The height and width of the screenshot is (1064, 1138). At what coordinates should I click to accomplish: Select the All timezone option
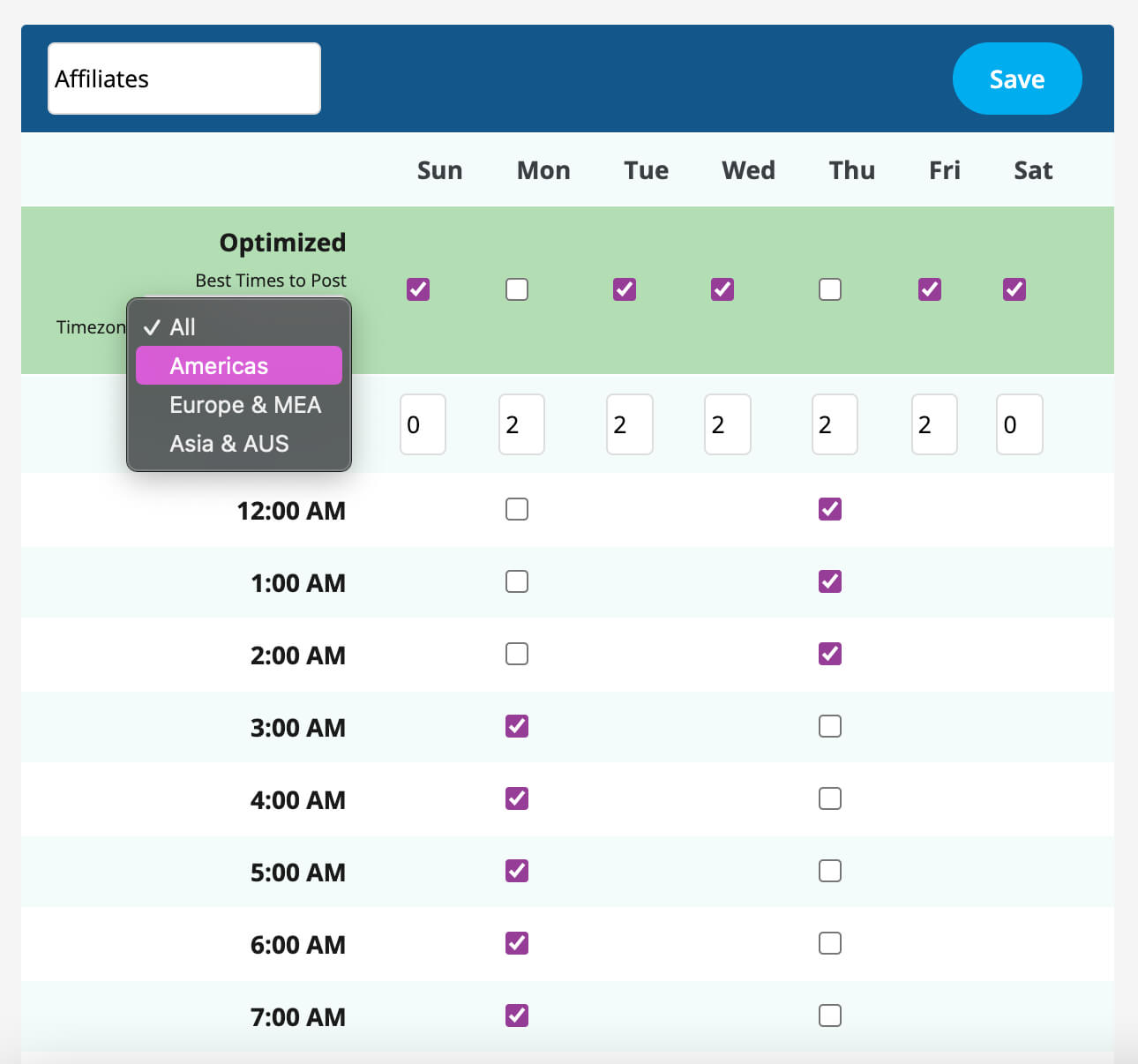183,327
